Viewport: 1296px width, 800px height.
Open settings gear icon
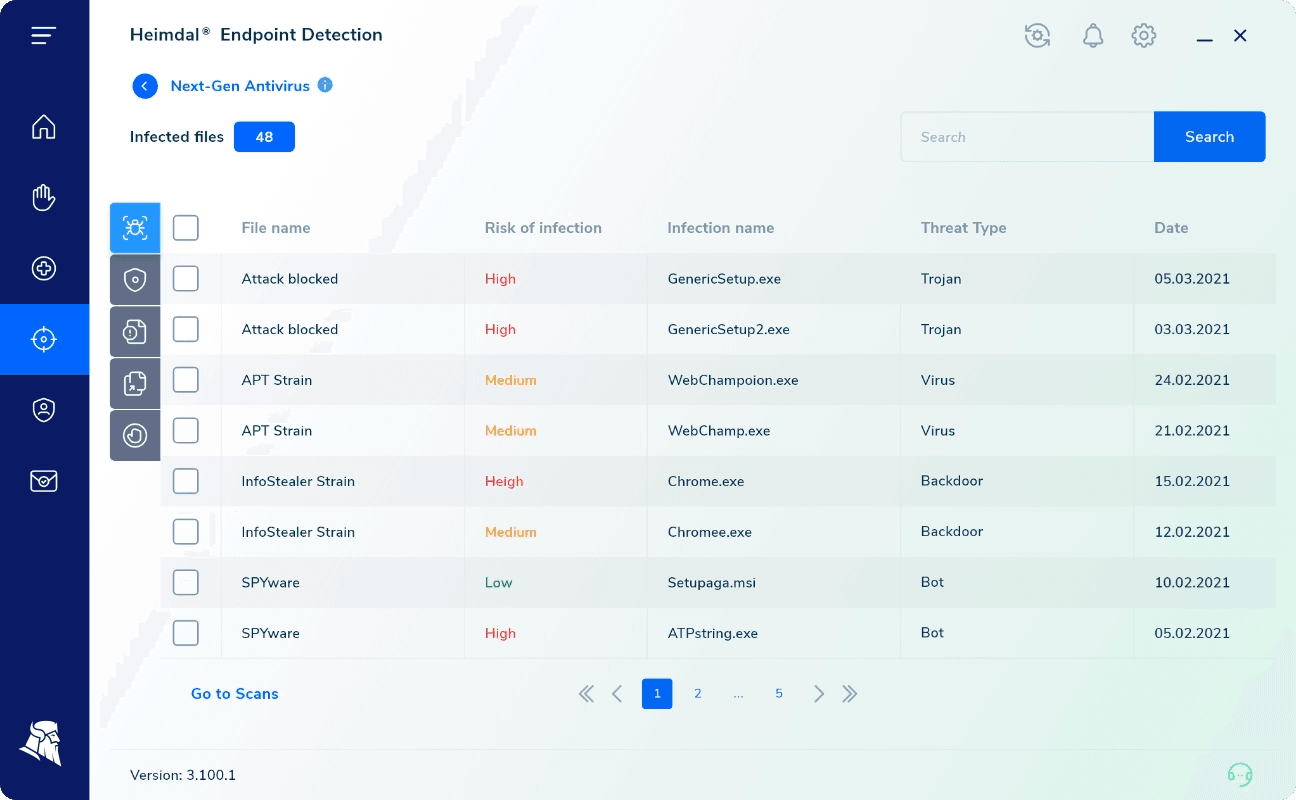(x=1143, y=36)
